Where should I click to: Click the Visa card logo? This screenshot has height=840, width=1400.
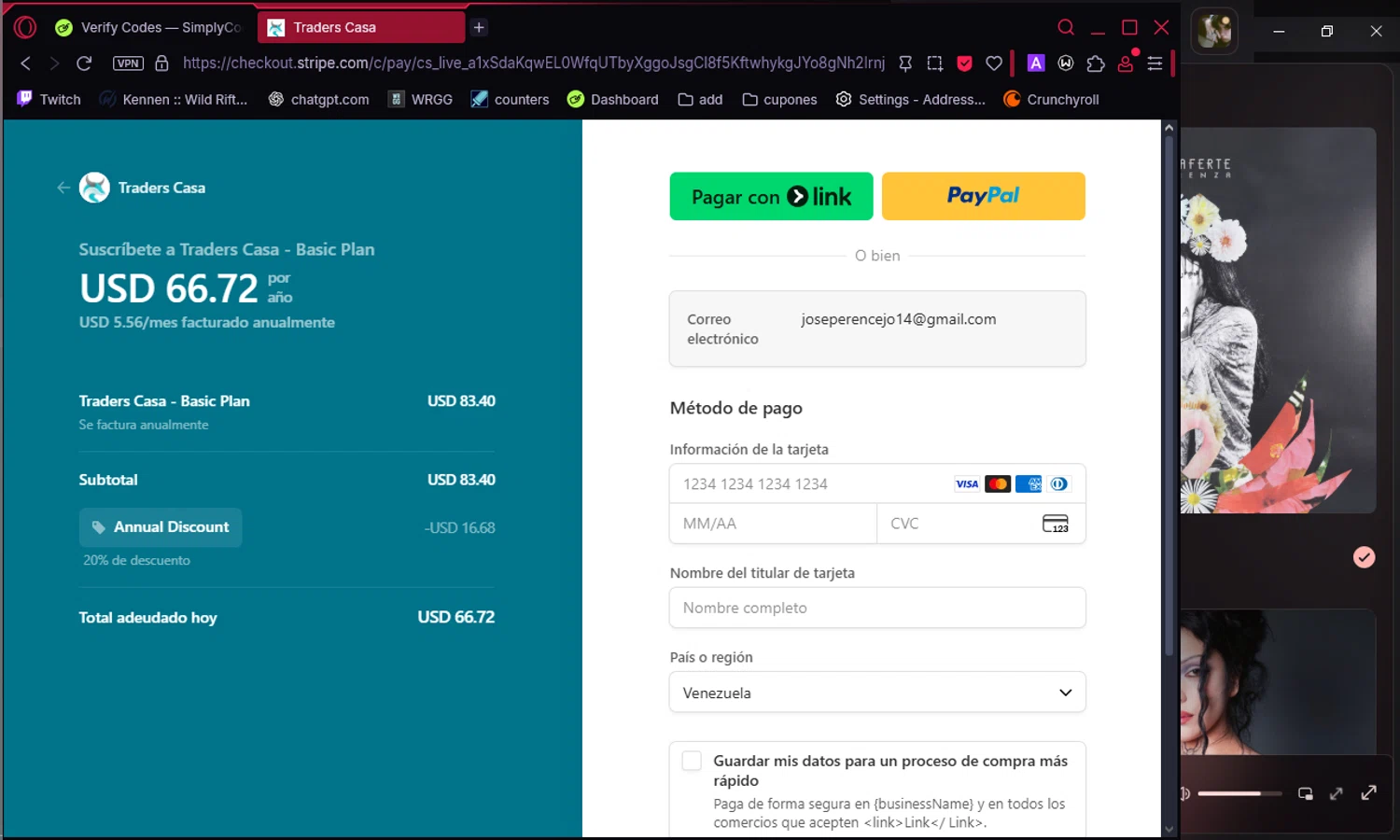[x=967, y=483]
